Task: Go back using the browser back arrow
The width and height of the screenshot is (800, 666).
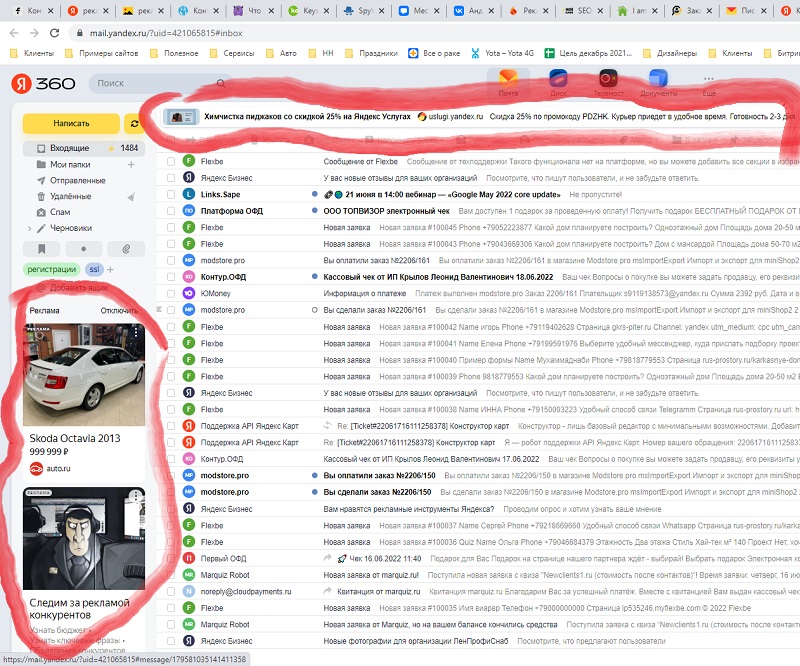Action: click(x=14, y=33)
